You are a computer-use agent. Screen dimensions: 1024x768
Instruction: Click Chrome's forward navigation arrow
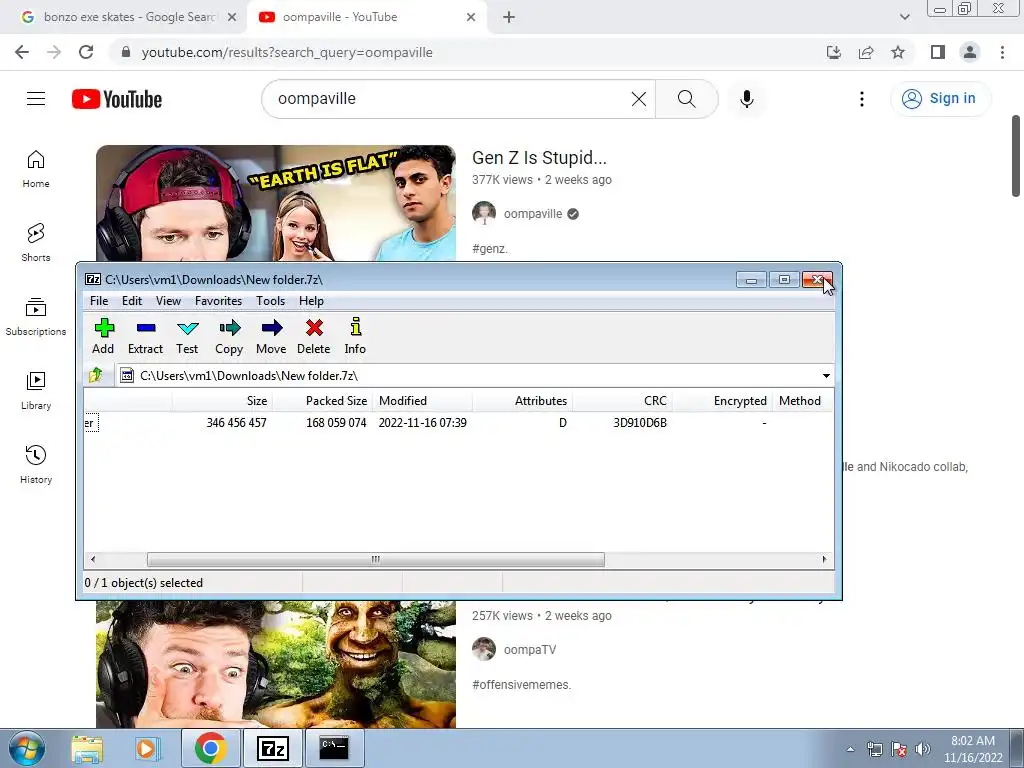54,52
